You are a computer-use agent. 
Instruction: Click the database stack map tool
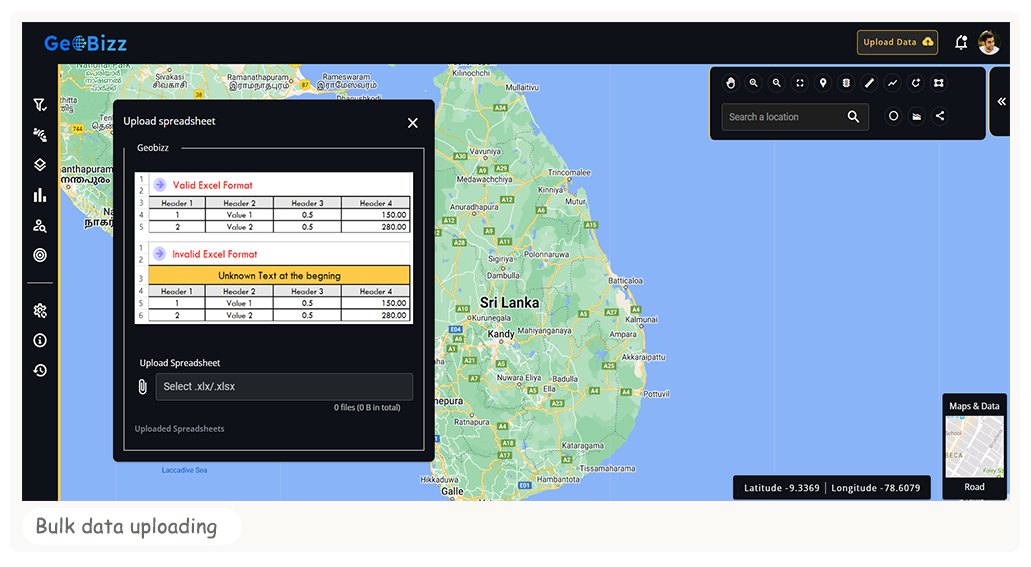pos(846,83)
